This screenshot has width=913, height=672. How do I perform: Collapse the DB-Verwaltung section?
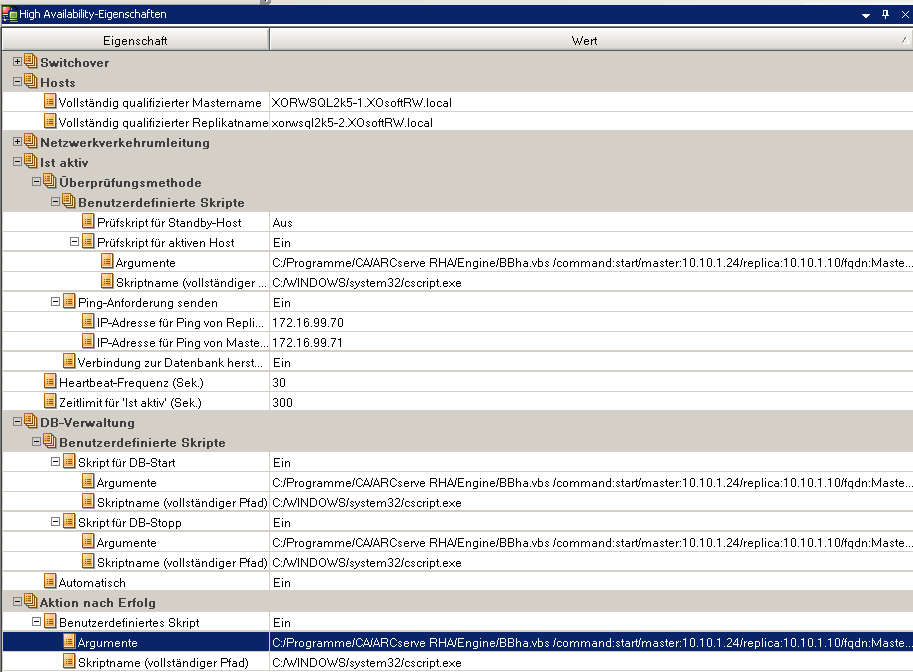(17, 422)
